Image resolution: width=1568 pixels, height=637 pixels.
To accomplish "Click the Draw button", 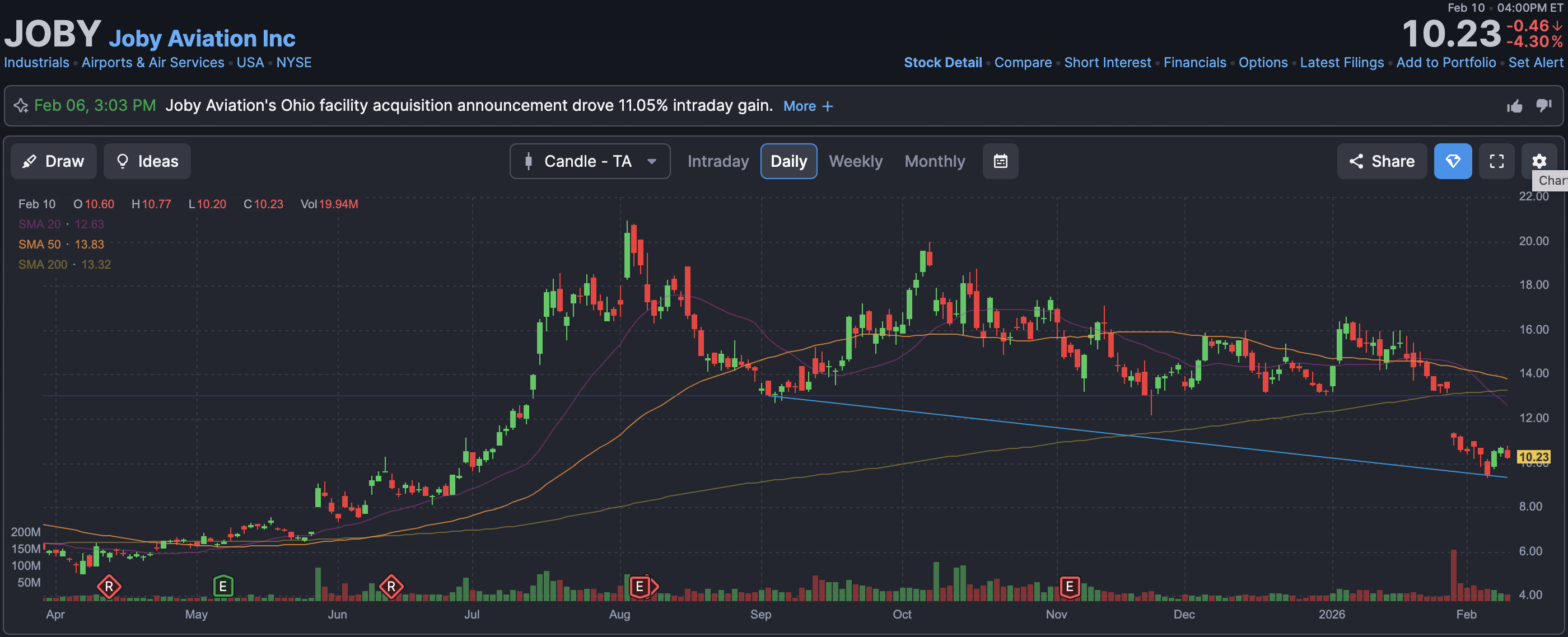I will (x=54, y=161).
